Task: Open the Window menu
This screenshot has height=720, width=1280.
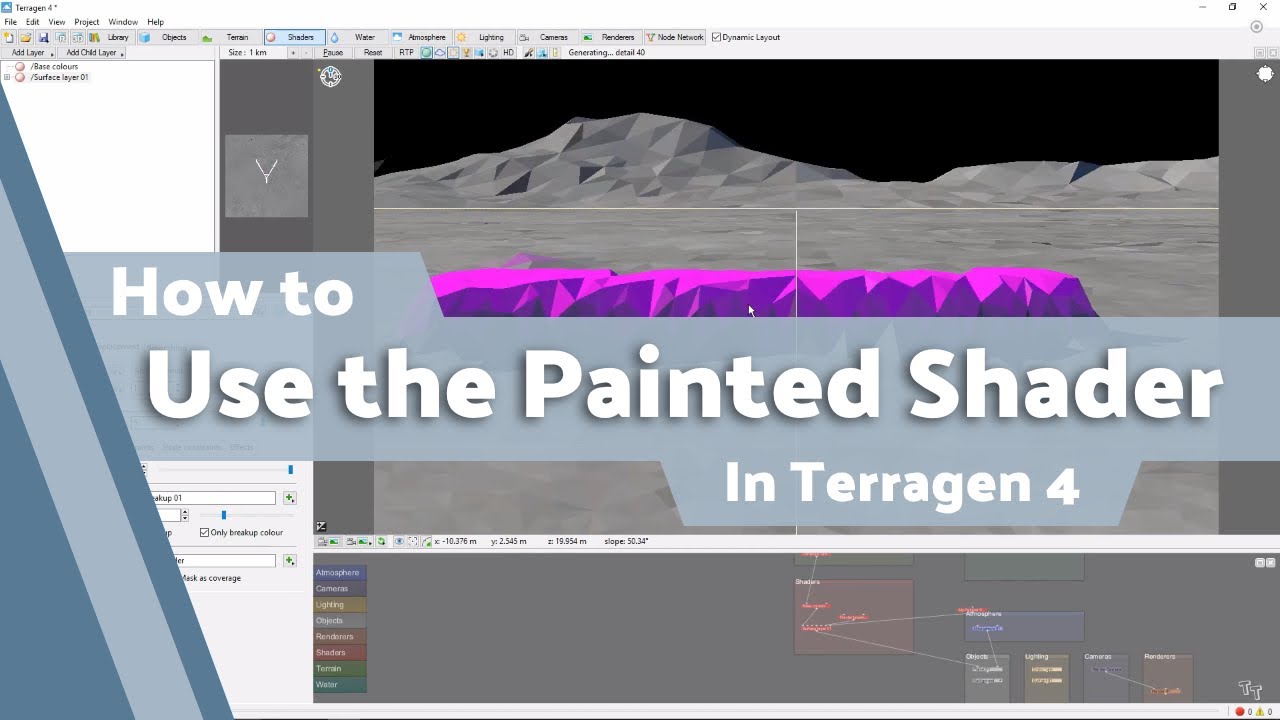Action: click(x=123, y=22)
